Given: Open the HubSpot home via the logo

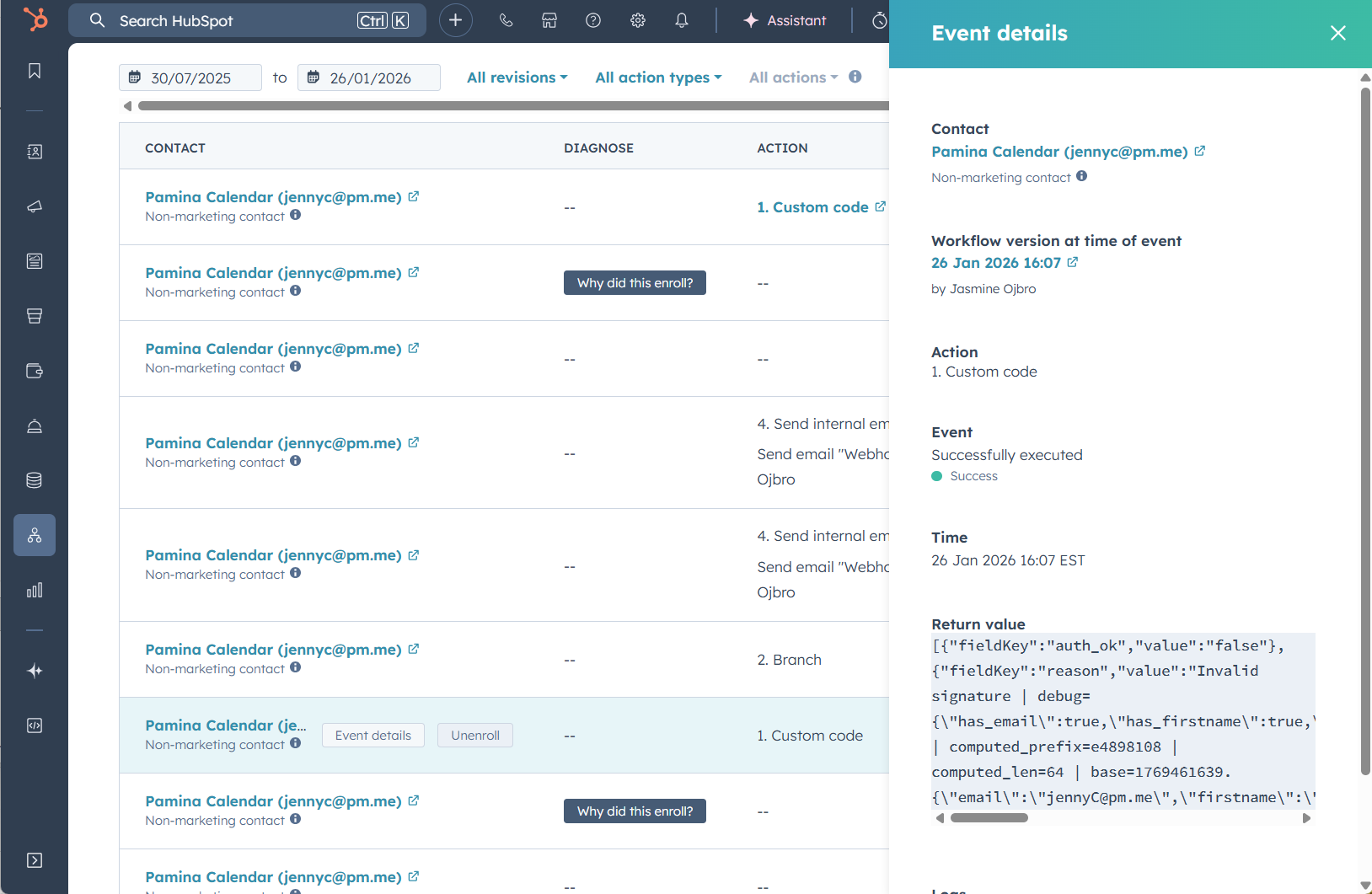Looking at the screenshot, I should coord(35,19).
